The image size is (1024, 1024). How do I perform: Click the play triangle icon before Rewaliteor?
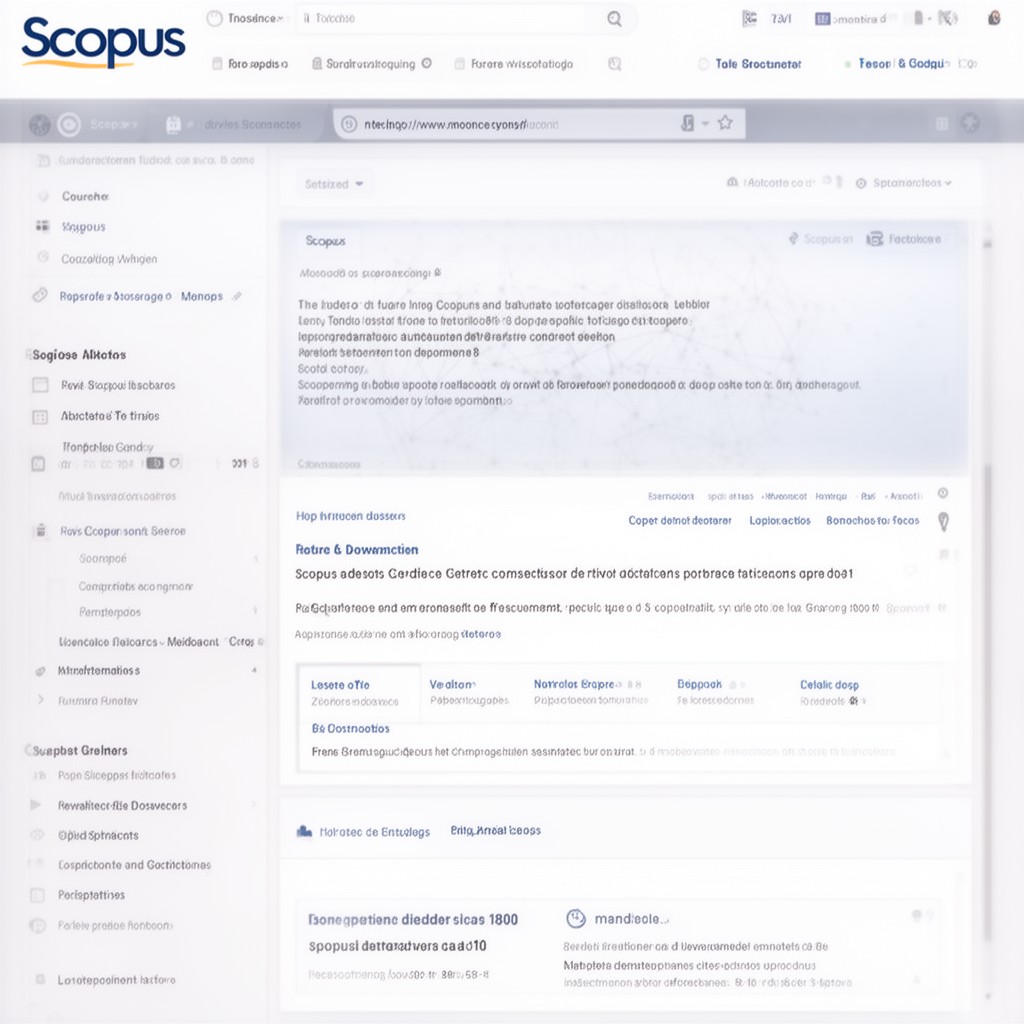(x=35, y=805)
